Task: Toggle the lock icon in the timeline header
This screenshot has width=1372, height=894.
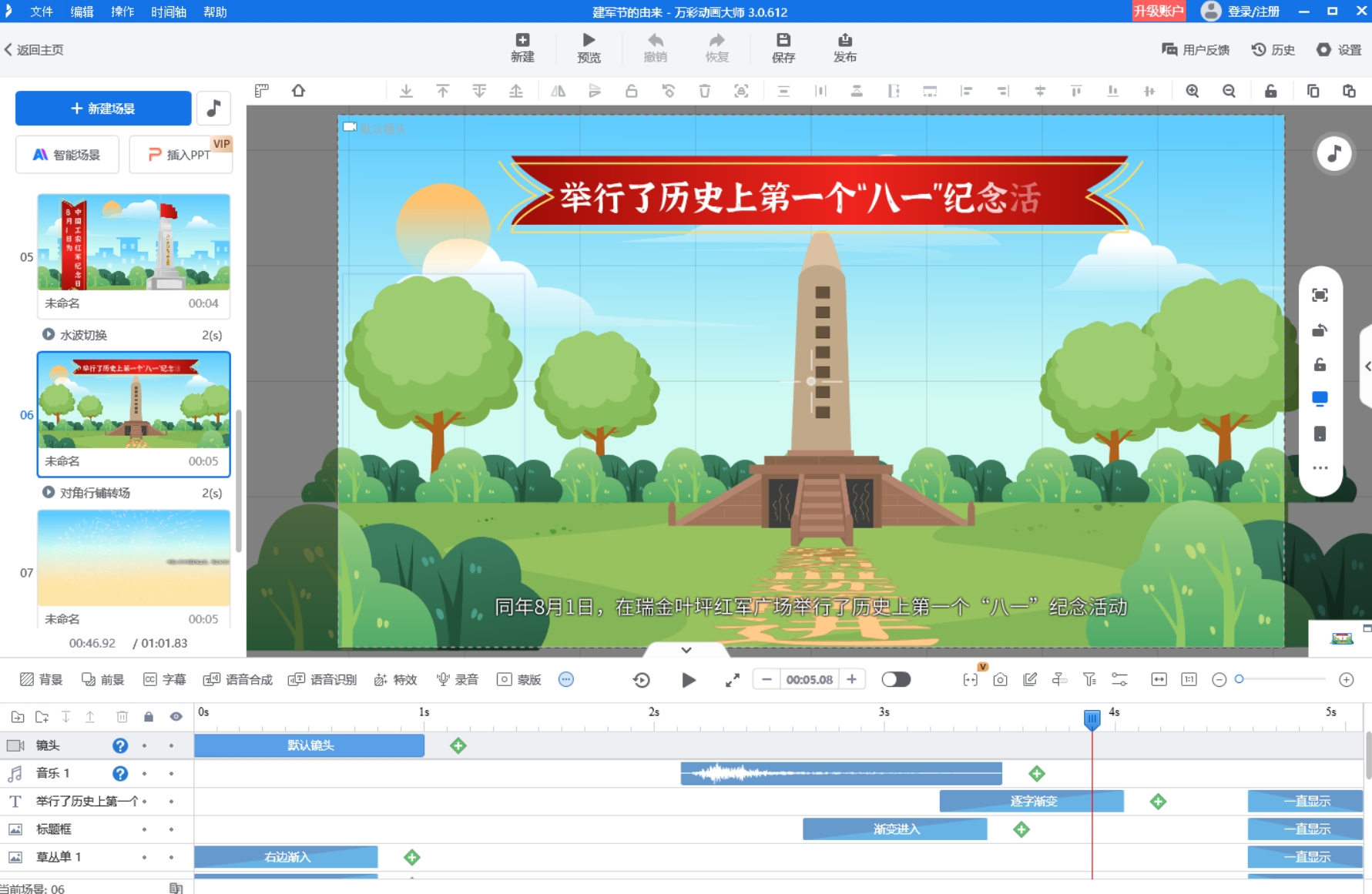Action: point(149,717)
